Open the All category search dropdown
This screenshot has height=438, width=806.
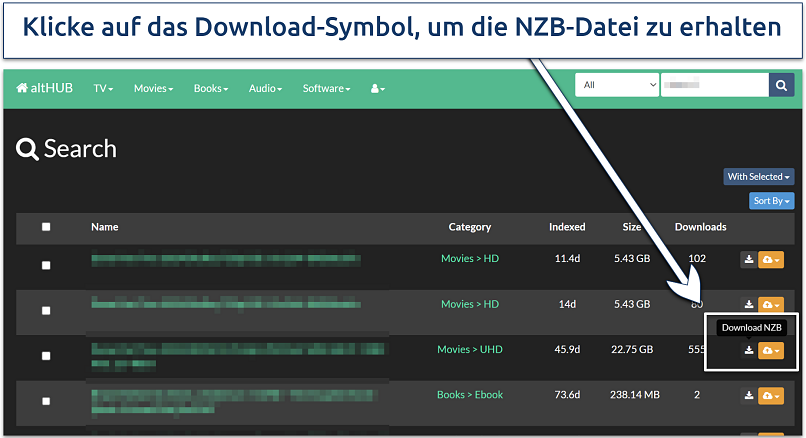tap(616, 86)
